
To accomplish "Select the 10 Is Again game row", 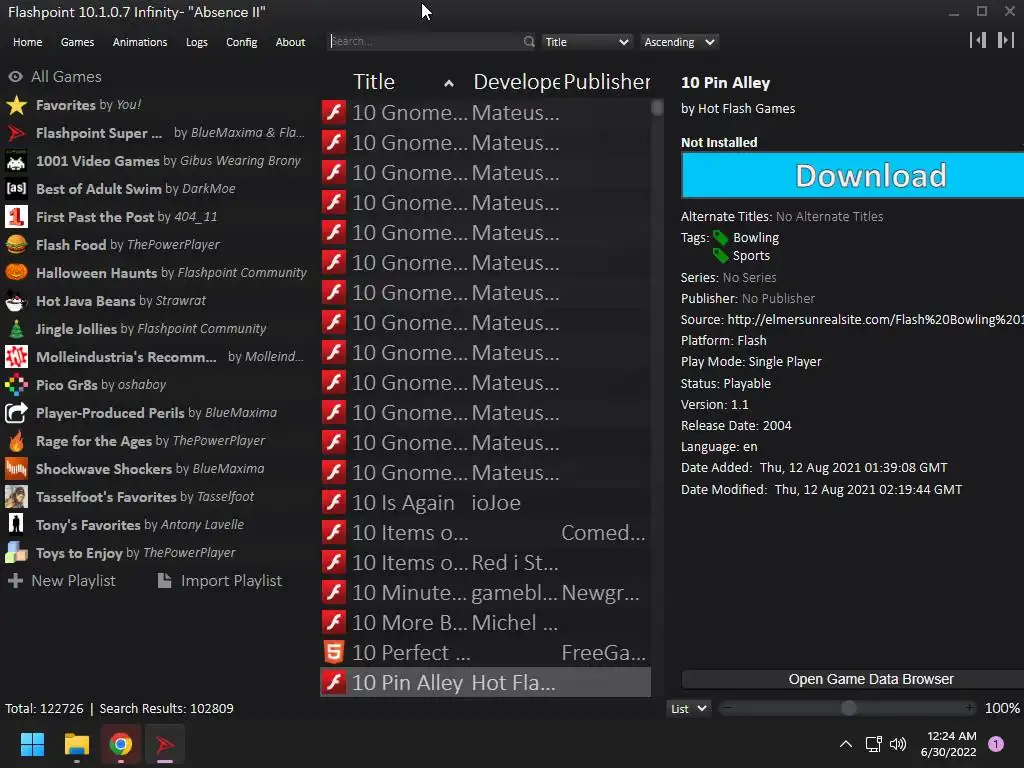I will coord(485,503).
